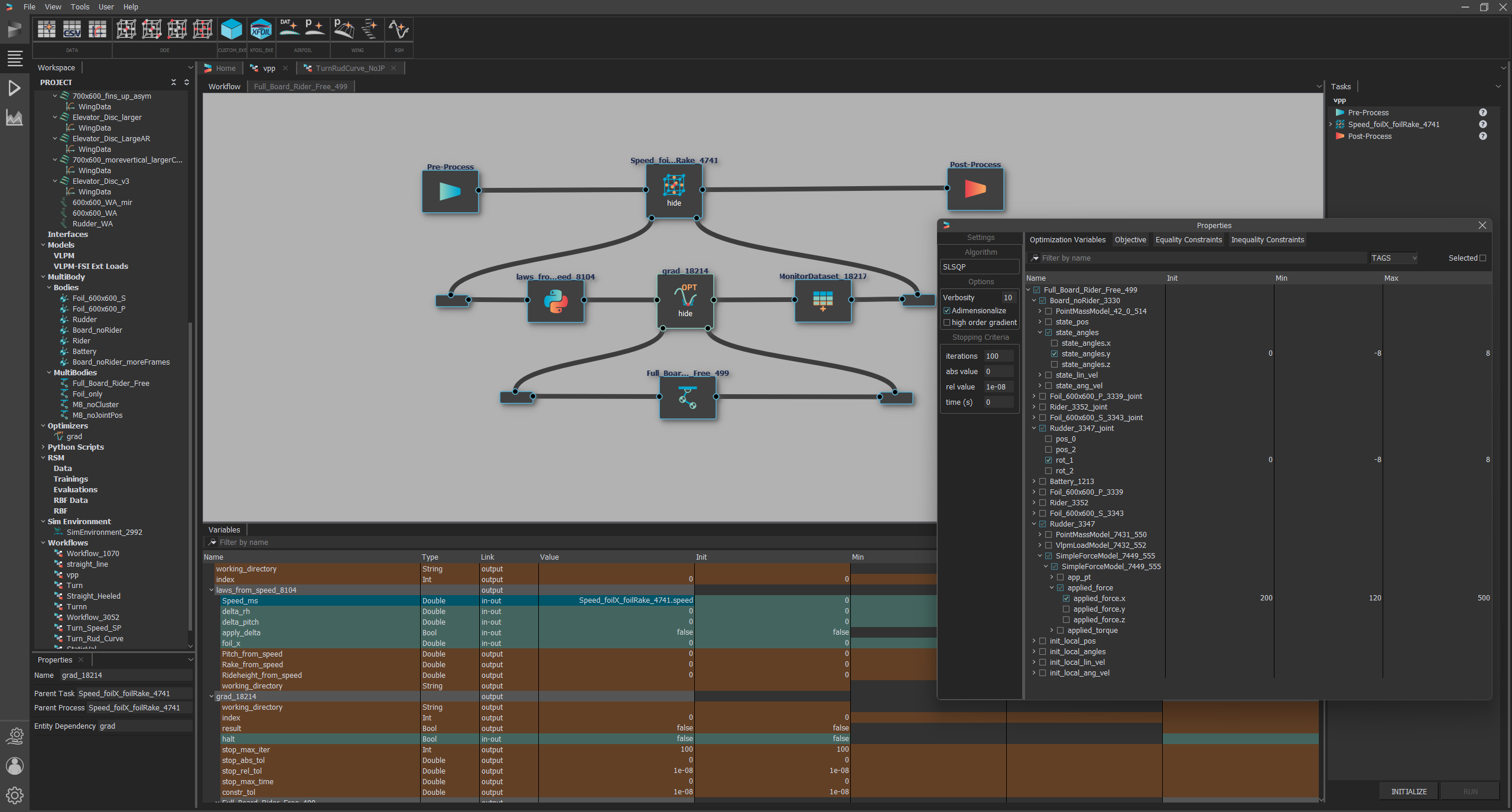Image resolution: width=1512 pixels, height=812 pixels.
Task: Open the TAGS dropdown in Properties
Action: pos(1394,258)
